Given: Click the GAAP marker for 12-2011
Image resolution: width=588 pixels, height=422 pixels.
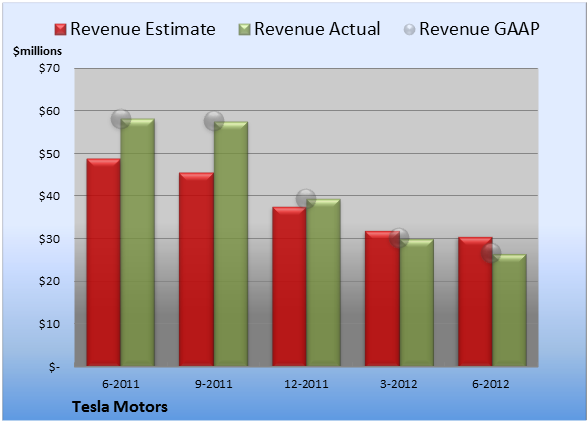Looking at the screenshot, I should pos(306,199).
